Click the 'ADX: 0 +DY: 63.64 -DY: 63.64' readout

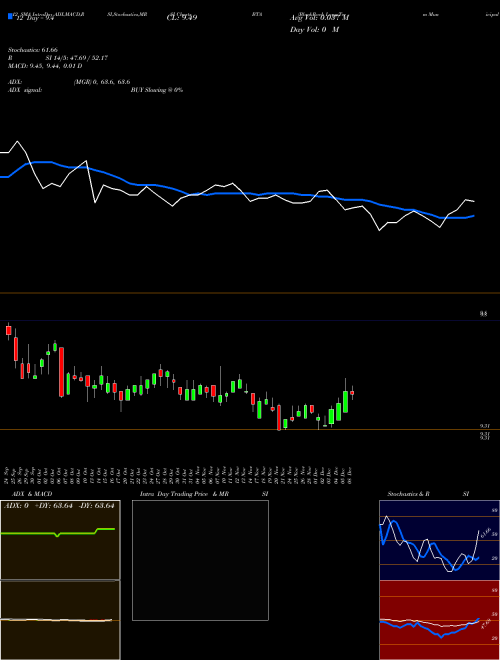[x=59, y=506]
